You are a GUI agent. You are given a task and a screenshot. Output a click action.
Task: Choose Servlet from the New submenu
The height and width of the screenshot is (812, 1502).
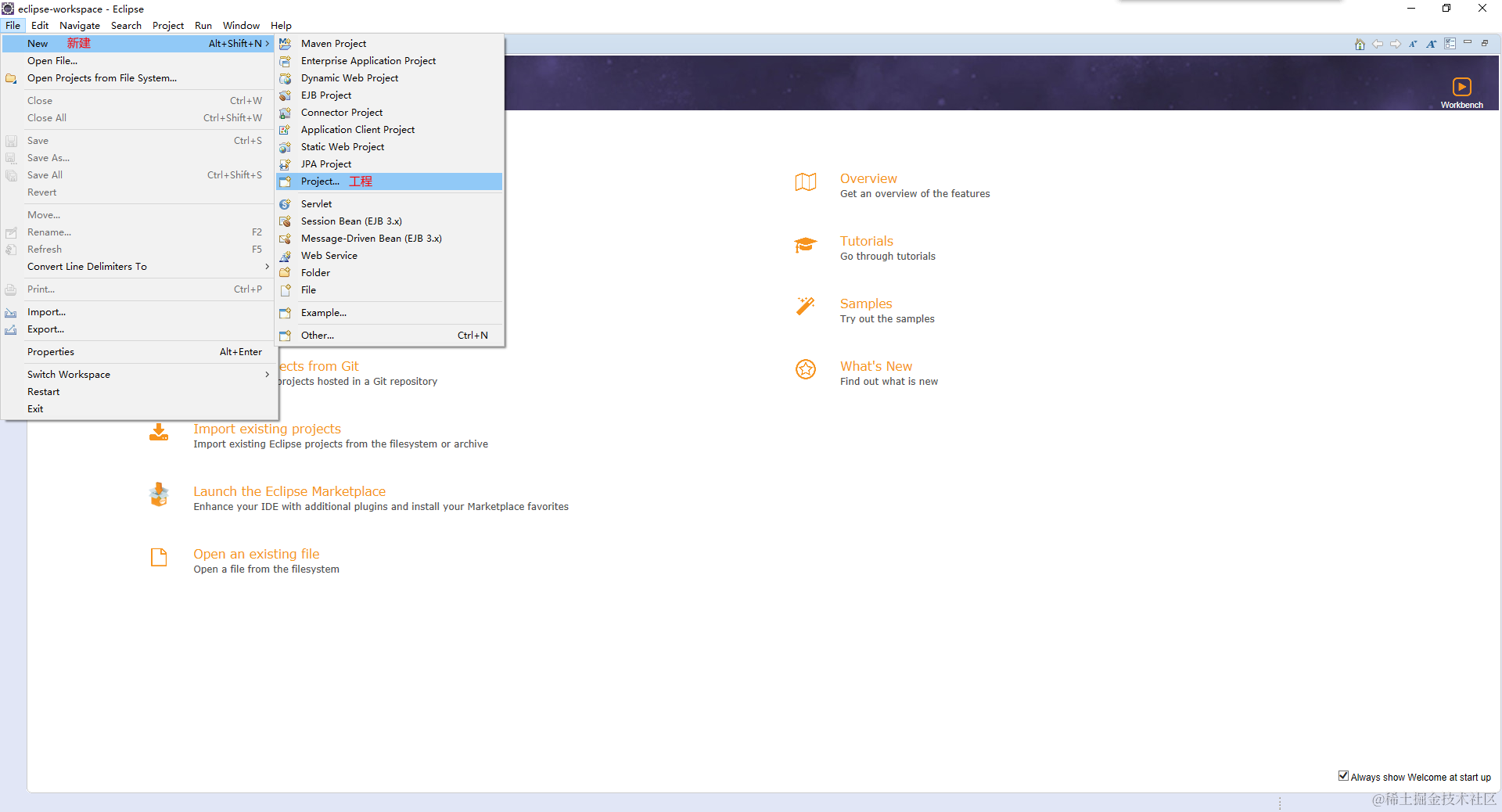click(x=390, y=204)
